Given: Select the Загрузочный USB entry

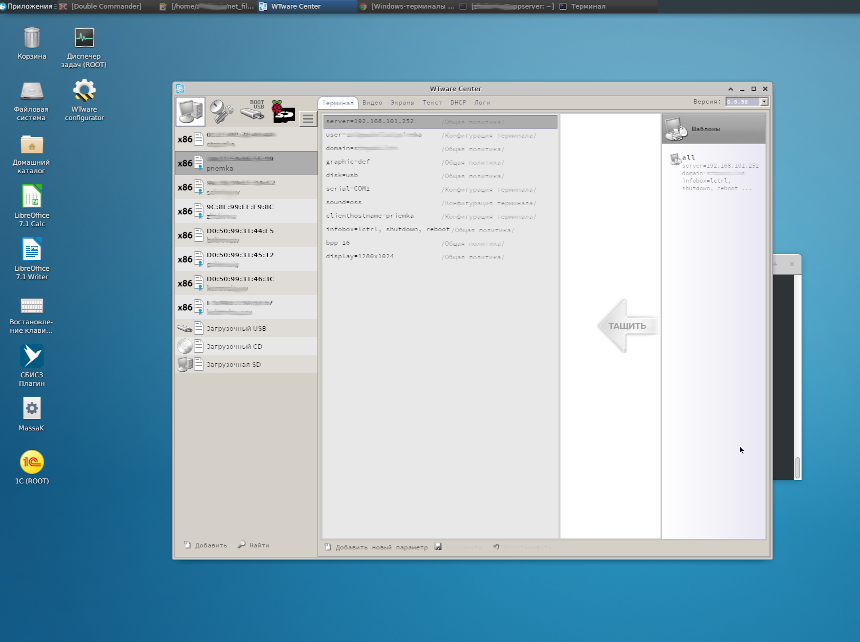Looking at the screenshot, I should pos(236,328).
